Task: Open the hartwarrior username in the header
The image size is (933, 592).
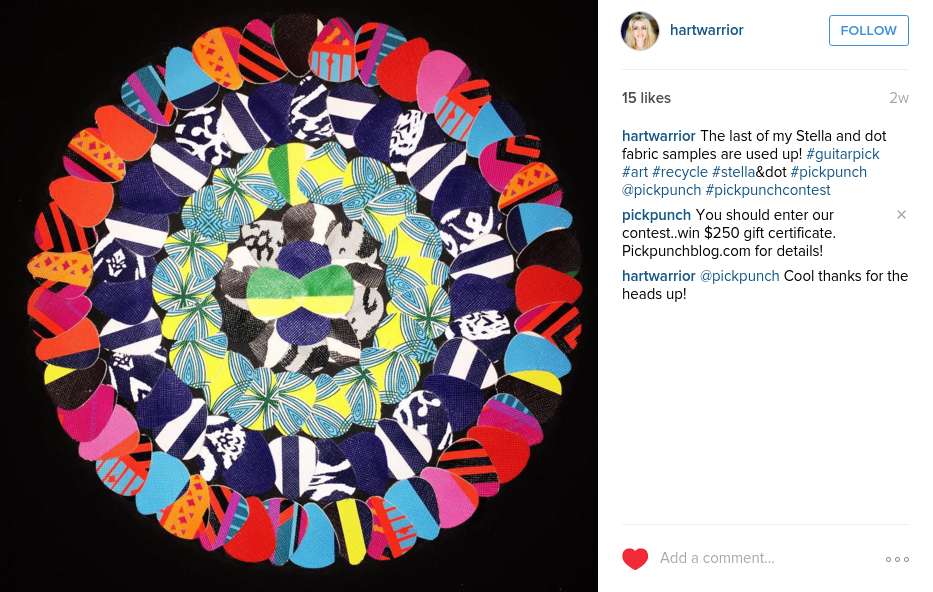Action: coord(706,30)
